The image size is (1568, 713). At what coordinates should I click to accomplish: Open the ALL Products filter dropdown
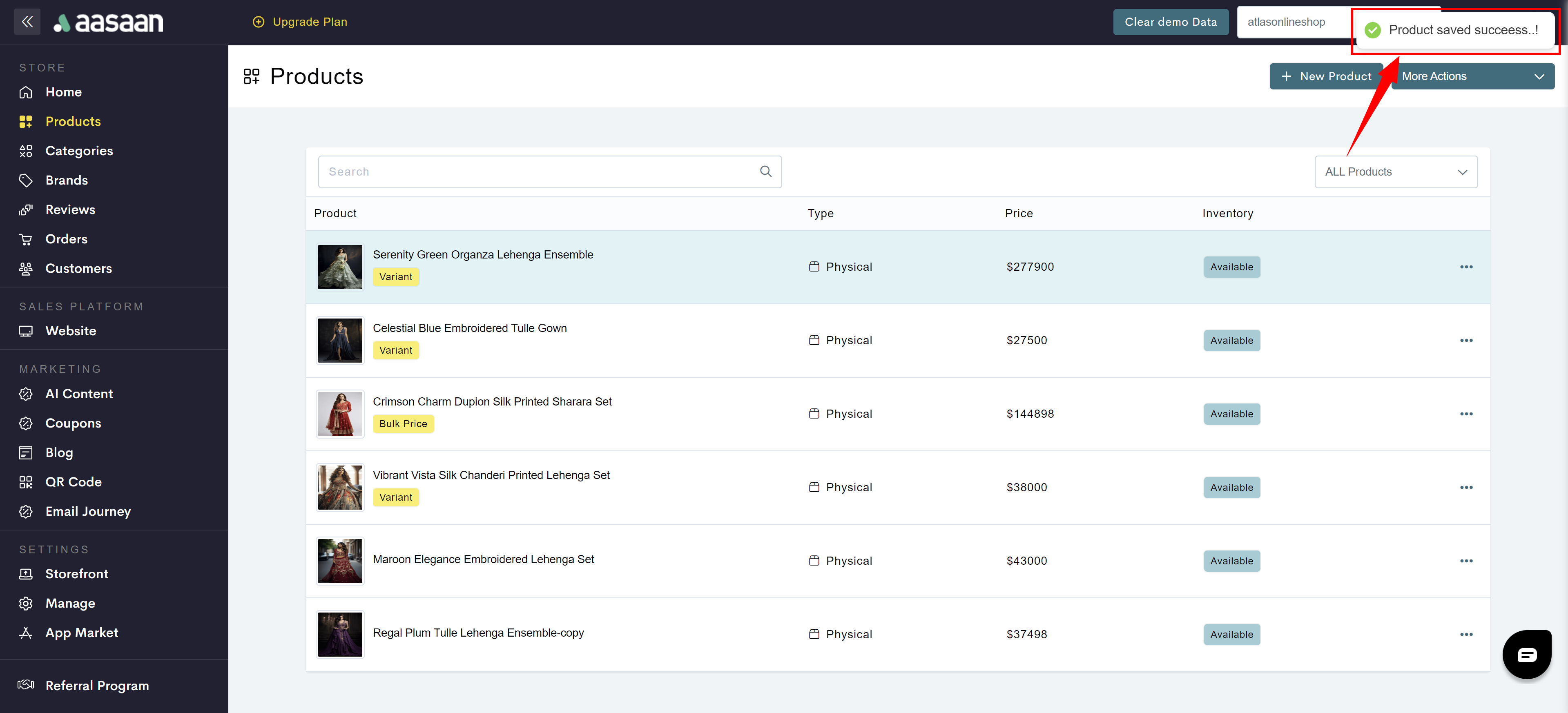click(x=1395, y=172)
